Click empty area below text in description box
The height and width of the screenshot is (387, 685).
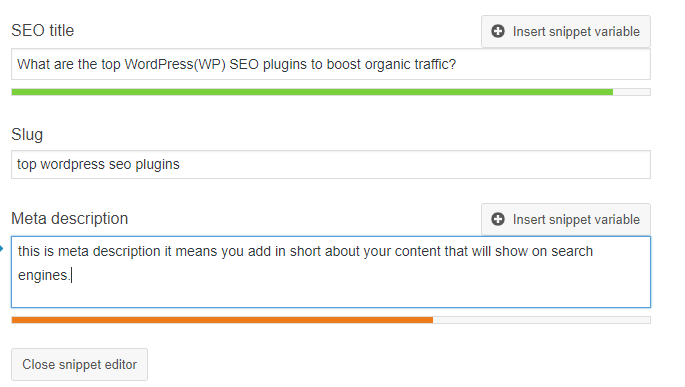tap(331, 296)
